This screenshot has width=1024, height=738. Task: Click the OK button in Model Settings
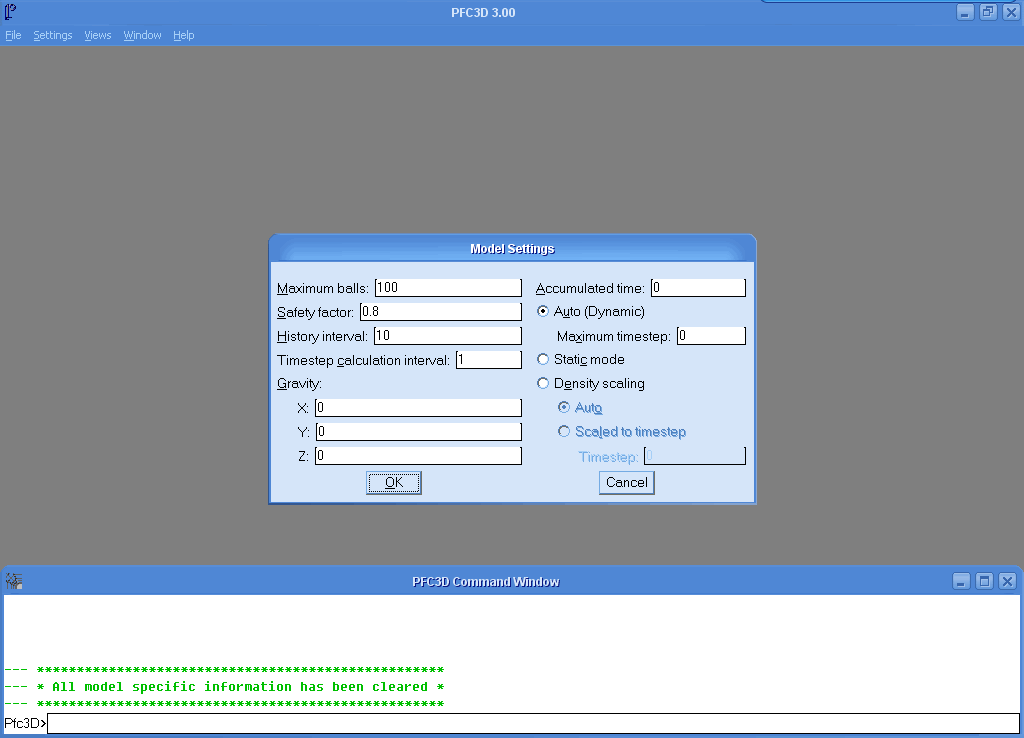(x=394, y=483)
